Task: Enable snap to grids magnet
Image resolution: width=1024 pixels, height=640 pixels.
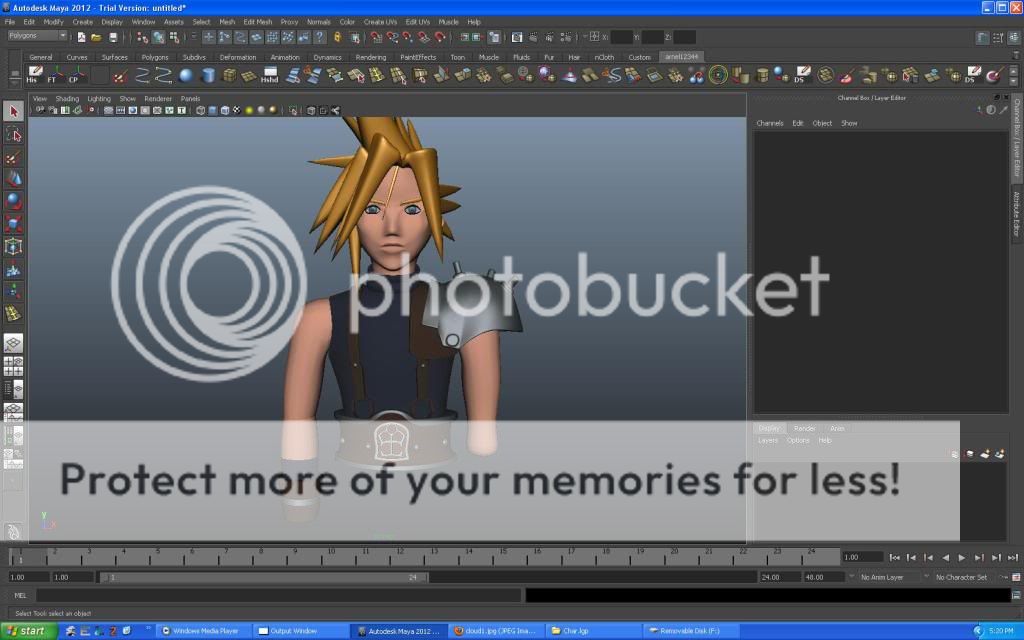Action: click(377, 37)
